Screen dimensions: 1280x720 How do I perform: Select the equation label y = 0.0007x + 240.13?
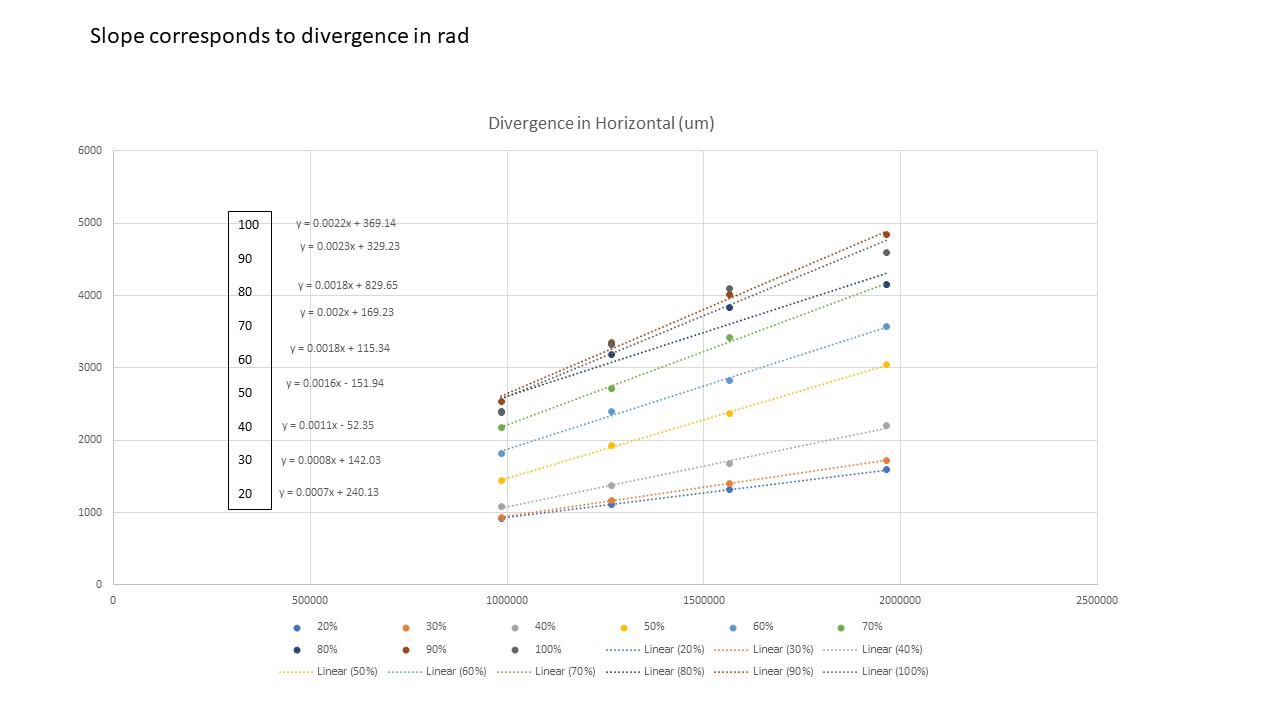pyautogui.click(x=328, y=492)
